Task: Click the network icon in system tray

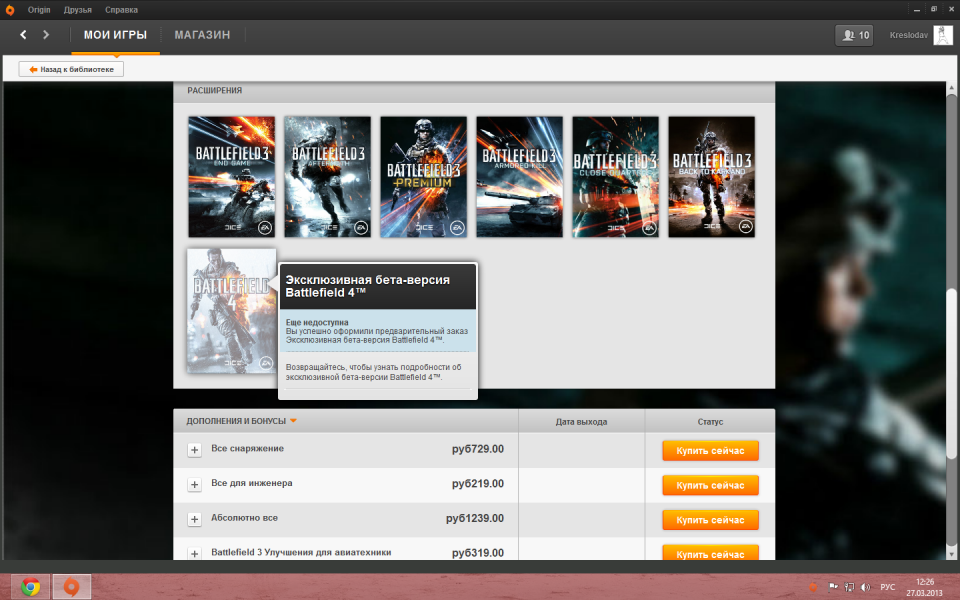Action: click(x=849, y=587)
